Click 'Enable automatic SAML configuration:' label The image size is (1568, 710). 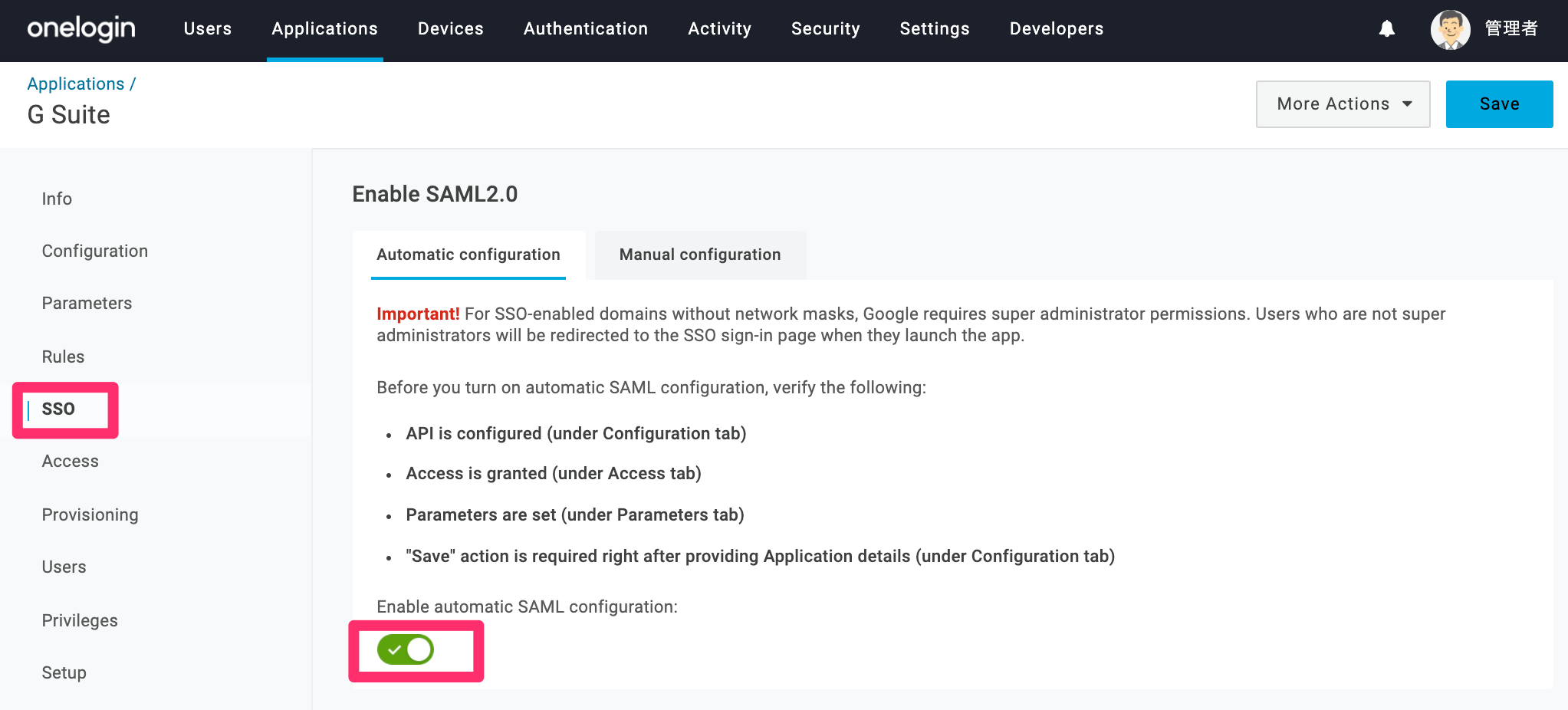click(527, 607)
